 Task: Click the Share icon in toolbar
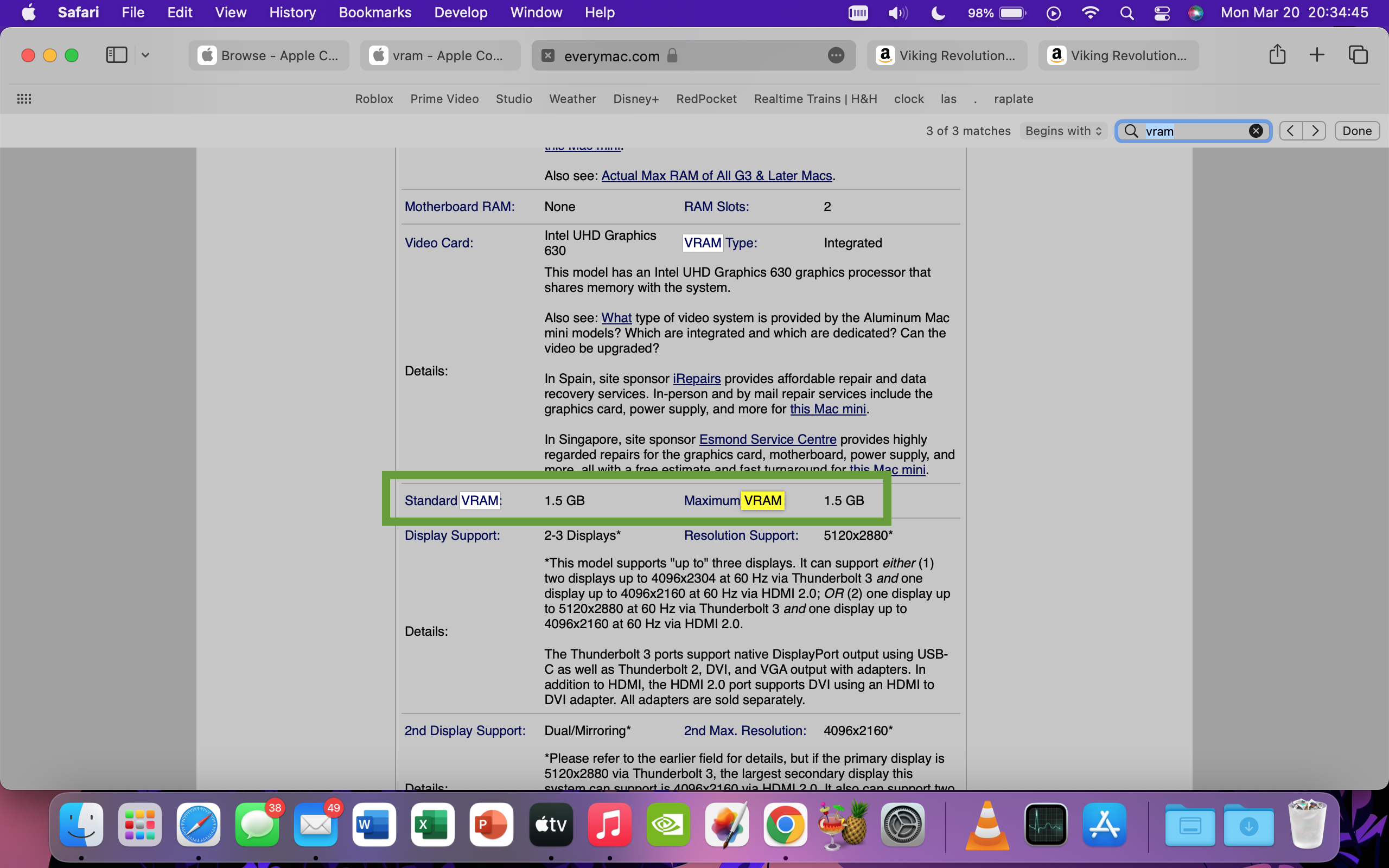coord(1277,55)
